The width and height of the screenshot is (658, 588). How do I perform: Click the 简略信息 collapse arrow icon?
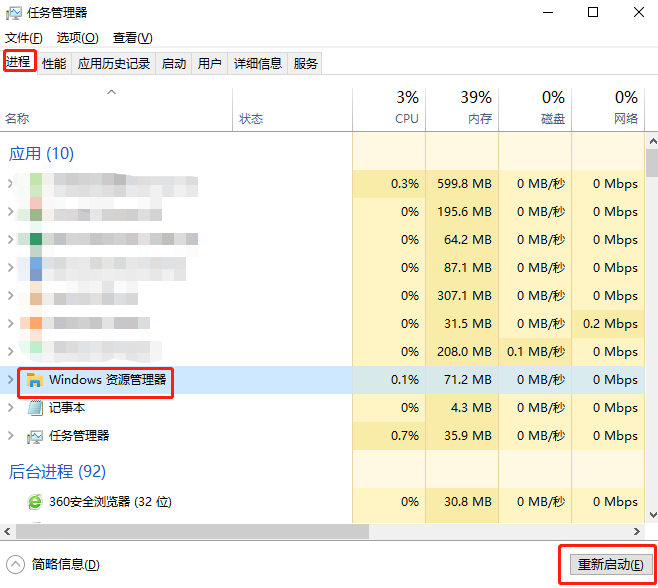pyautogui.click(x=15, y=564)
